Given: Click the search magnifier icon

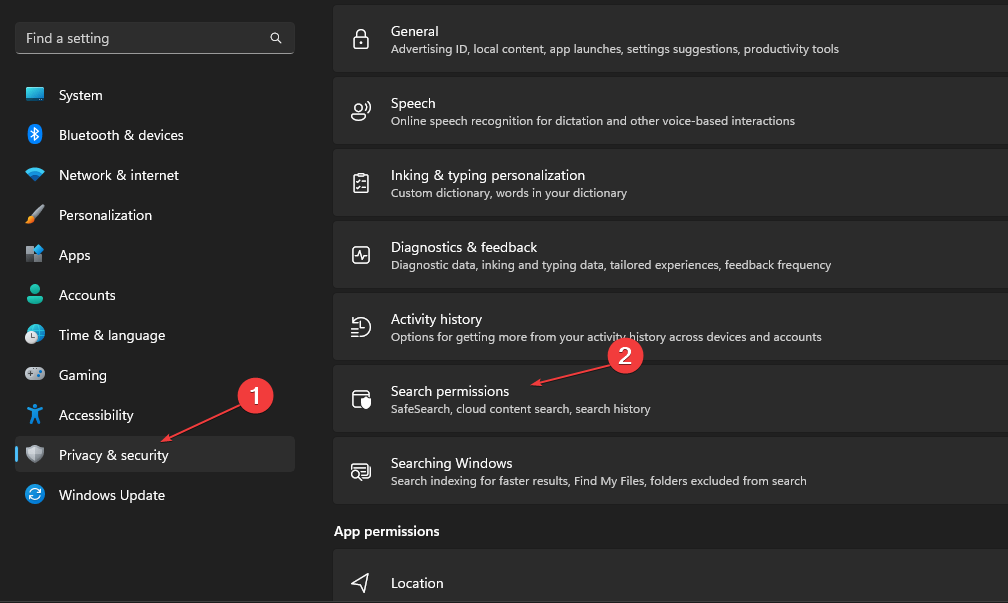Looking at the screenshot, I should tap(276, 38).
